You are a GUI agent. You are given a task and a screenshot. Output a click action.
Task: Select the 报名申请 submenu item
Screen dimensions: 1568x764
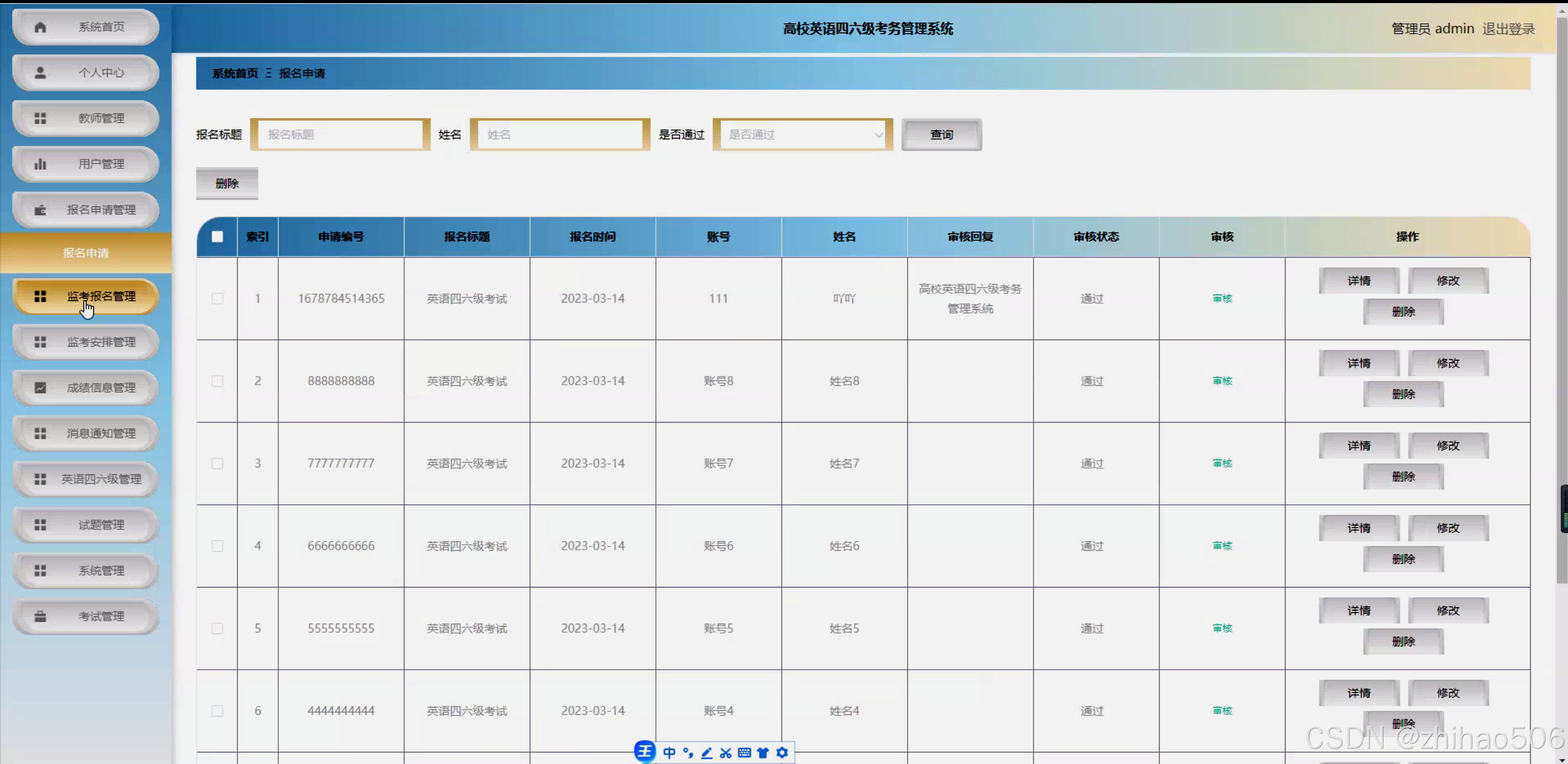point(86,253)
